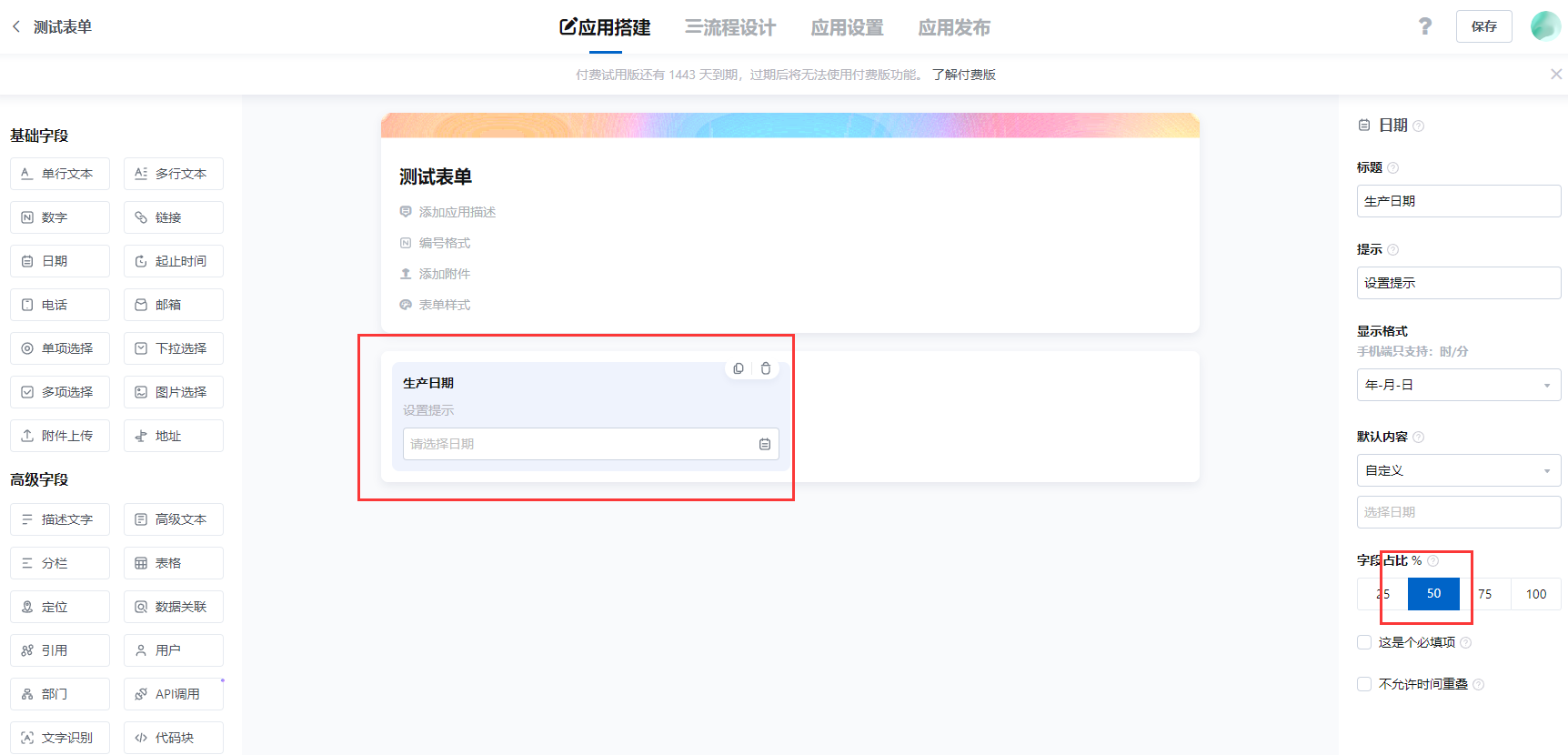Click the 添加附件 upload option
Viewport: 1568px width, 755px height.
pos(444,274)
